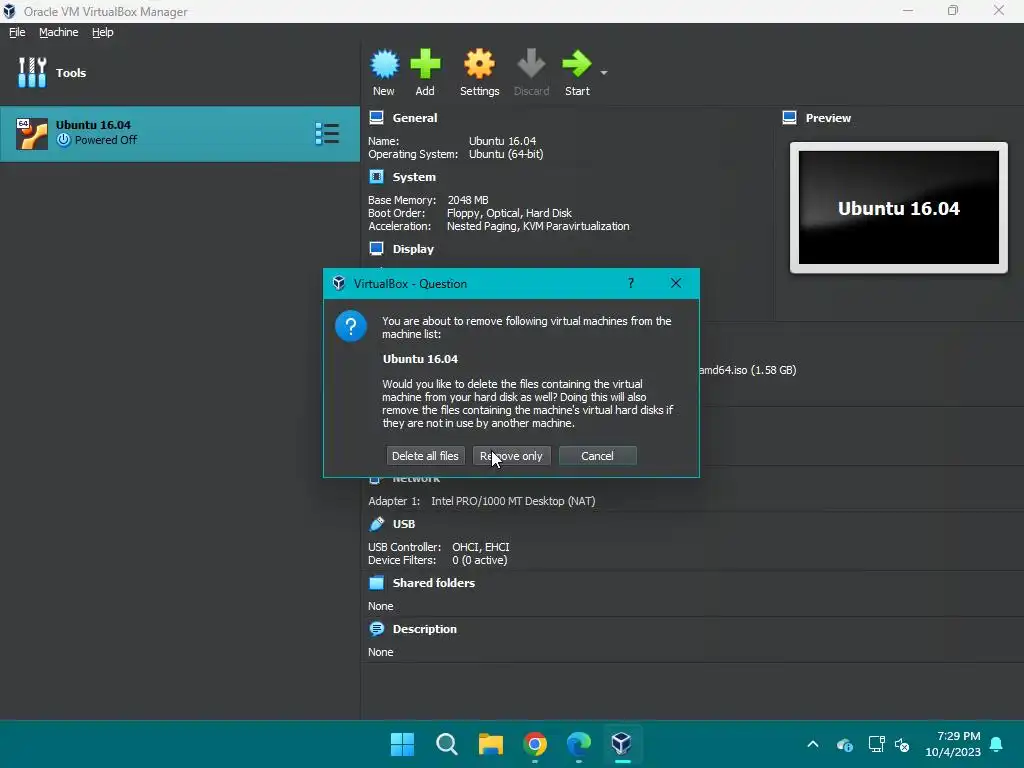Select the Tools entry icon
Screen dimensions: 1024x768
pos(32,72)
